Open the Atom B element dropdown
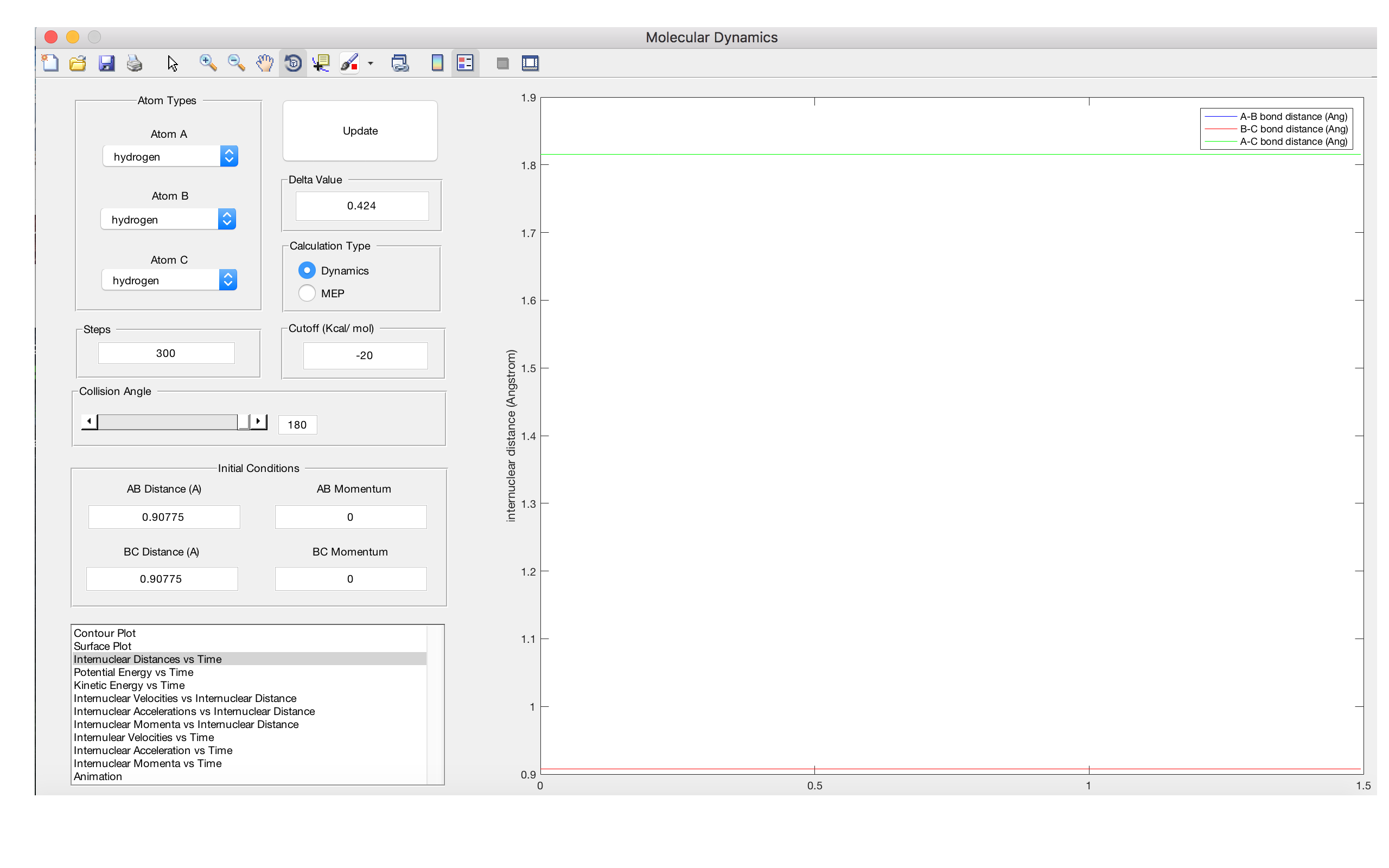 (168, 219)
